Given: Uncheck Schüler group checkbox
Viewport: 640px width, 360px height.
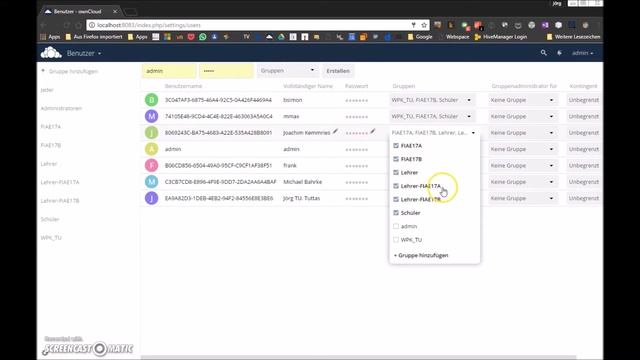Looking at the screenshot, I should (x=396, y=213).
